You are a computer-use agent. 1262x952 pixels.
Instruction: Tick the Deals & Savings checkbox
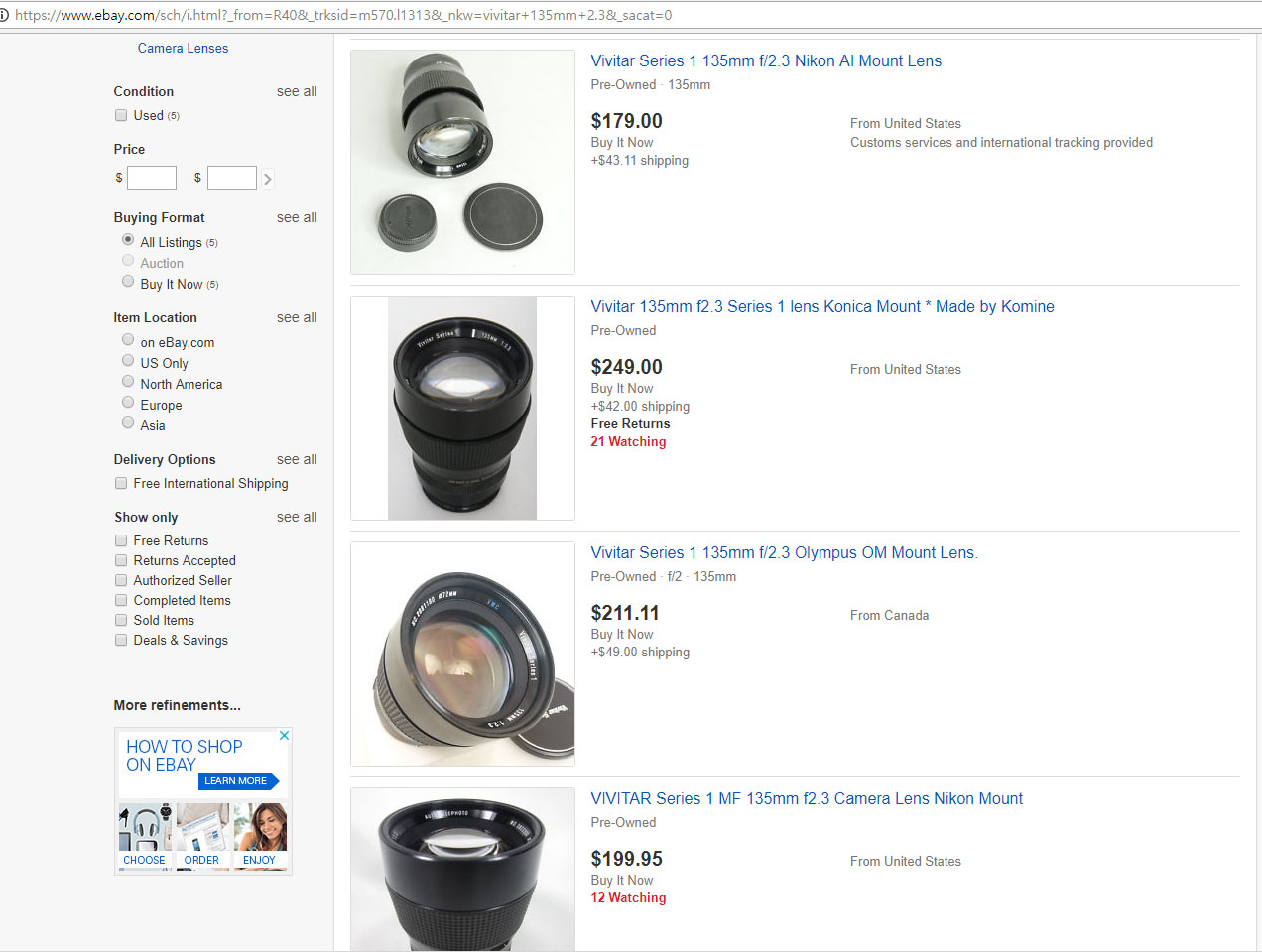(x=121, y=640)
